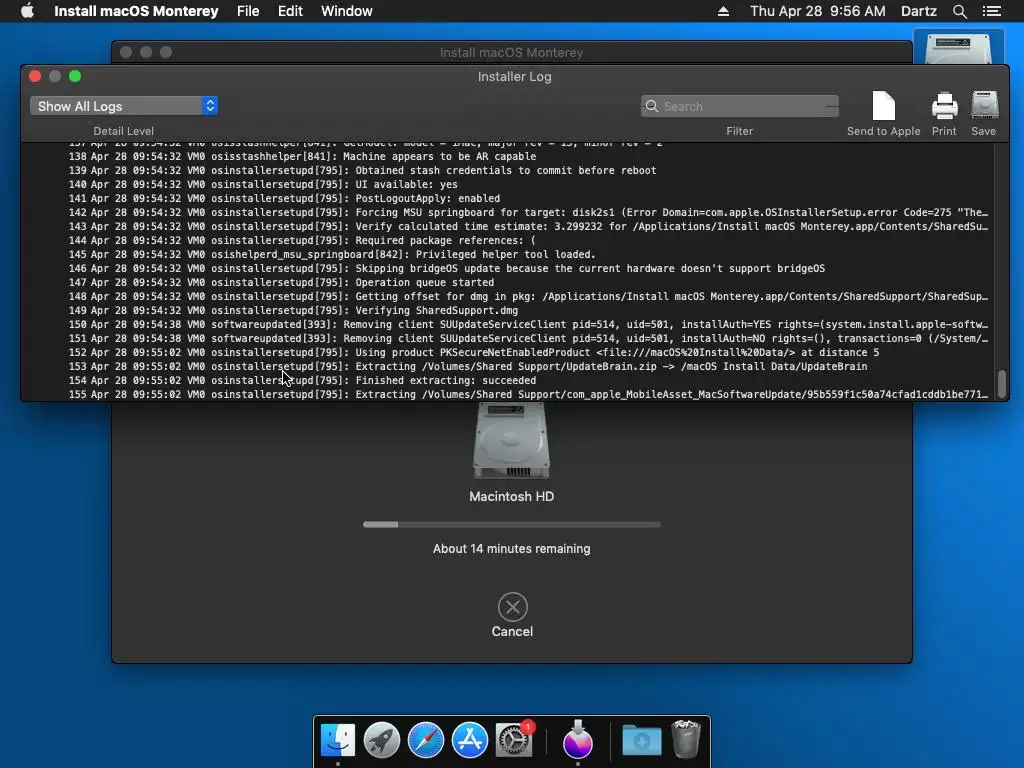Select log line 151 installAuth=NO
Viewport: 1024px width, 768px height.
pyautogui.click(x=509, y=338)
